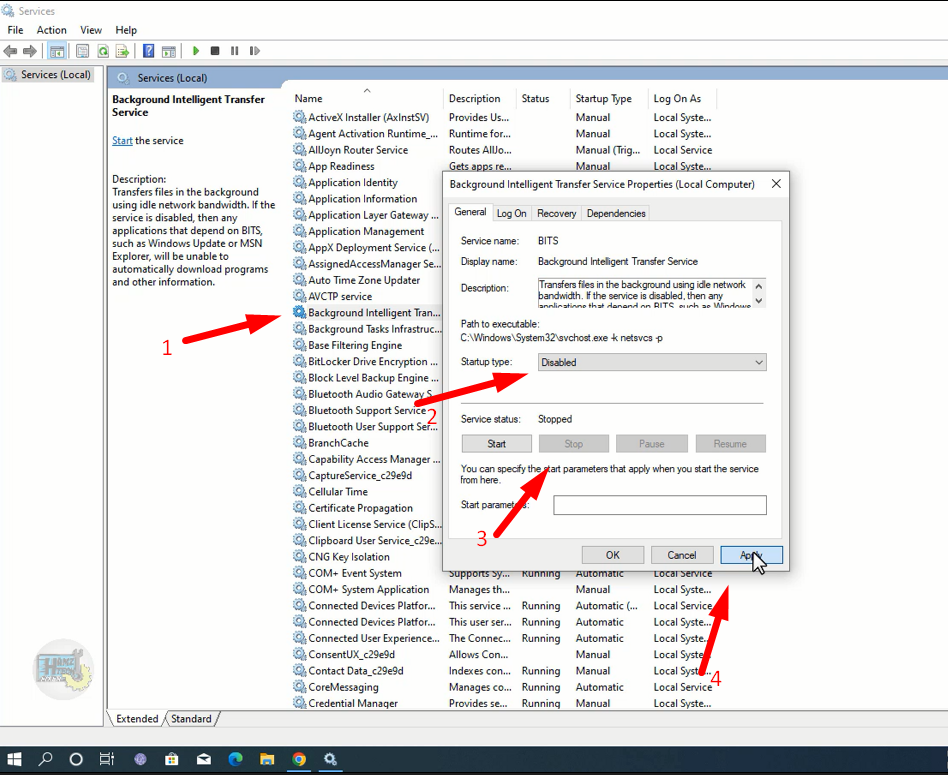
Task: Select Certificate Propagation service
Action: point(360,508)
